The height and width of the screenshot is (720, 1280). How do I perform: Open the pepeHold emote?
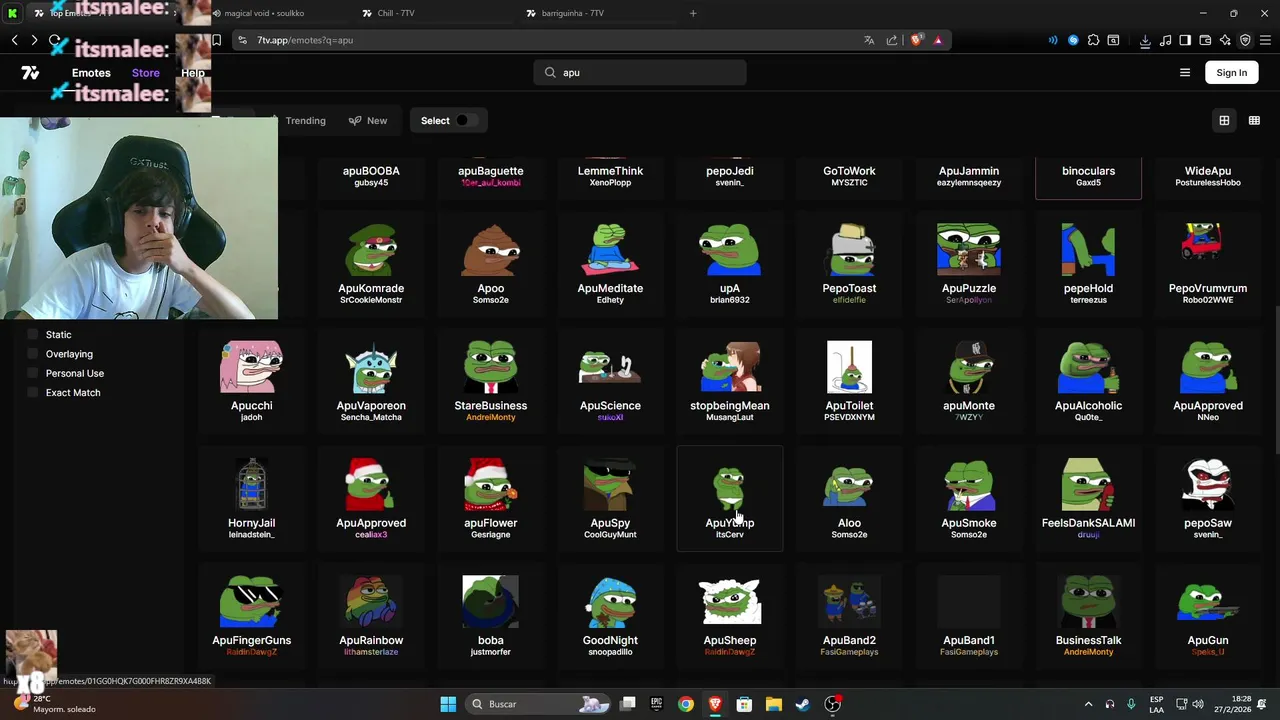click(1088, 262)
